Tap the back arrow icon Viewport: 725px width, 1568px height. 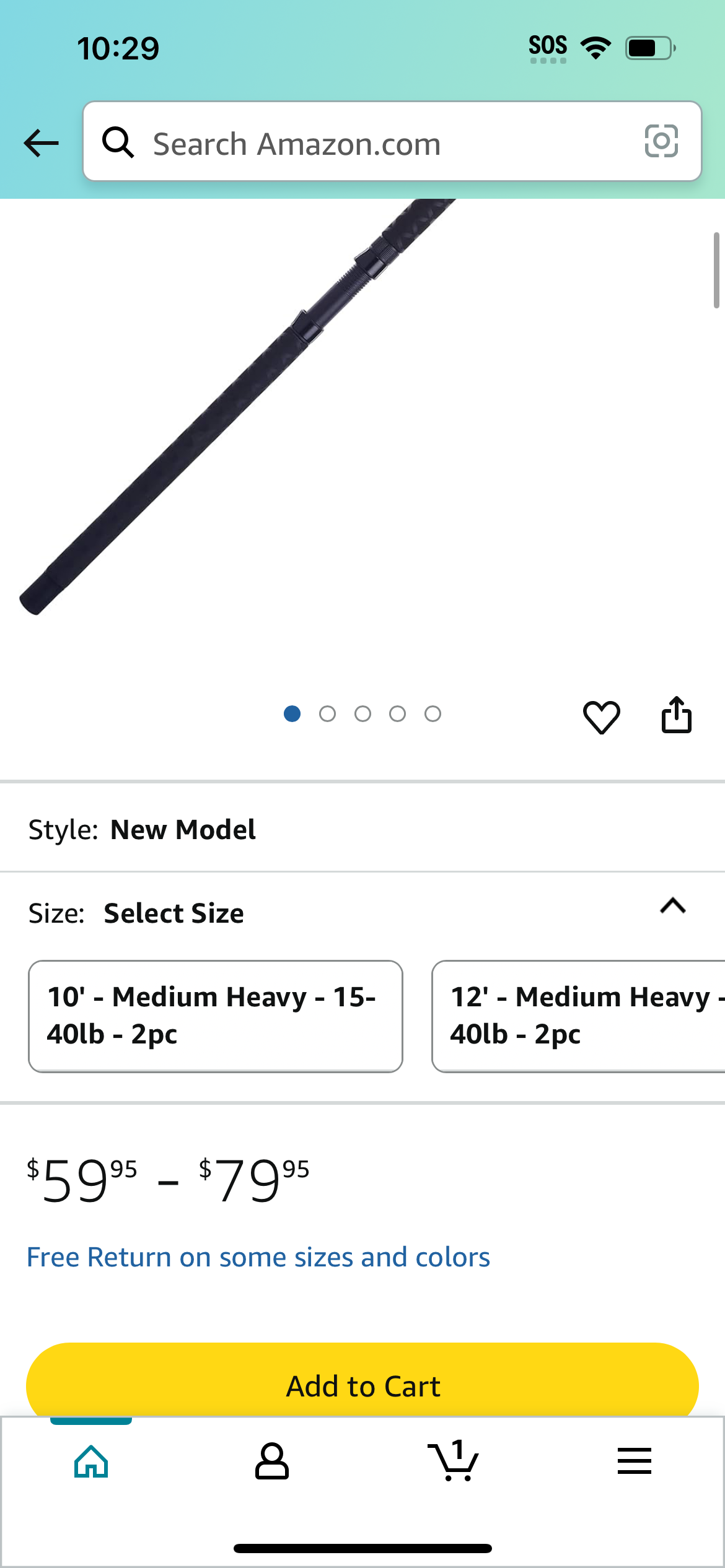click(41, 143)
